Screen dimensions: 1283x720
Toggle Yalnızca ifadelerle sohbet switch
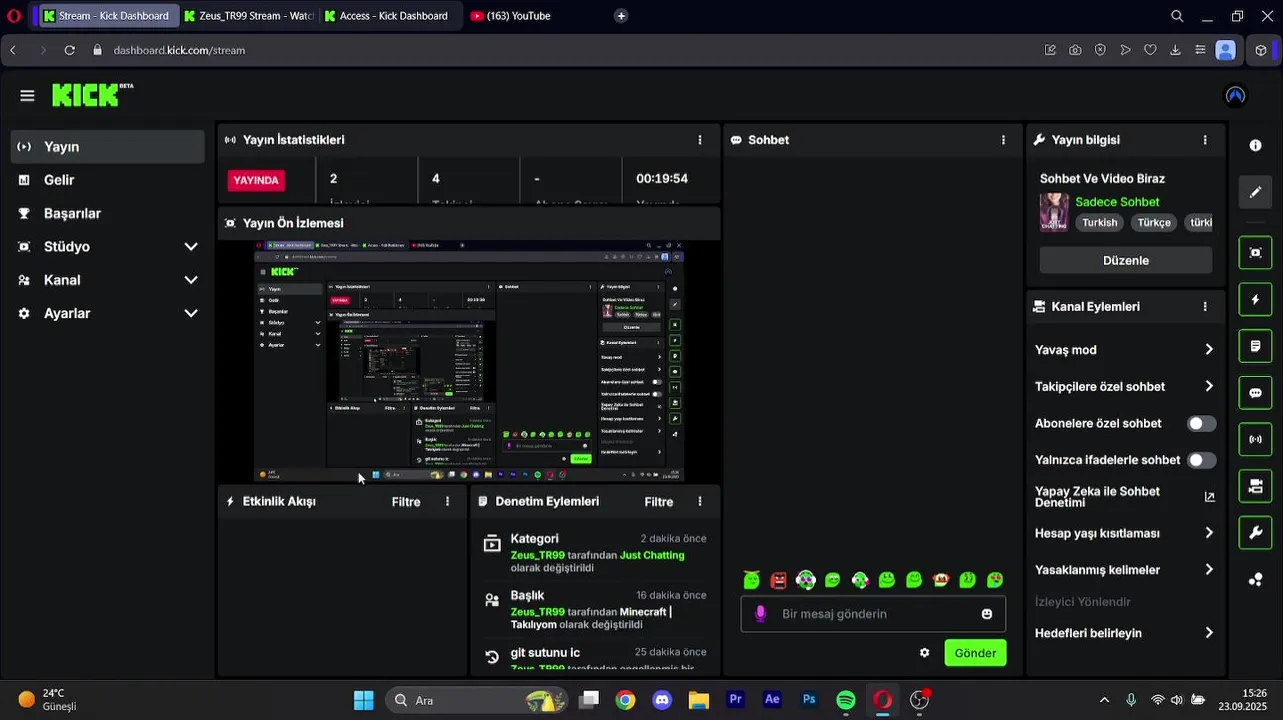pos(1201,460)
